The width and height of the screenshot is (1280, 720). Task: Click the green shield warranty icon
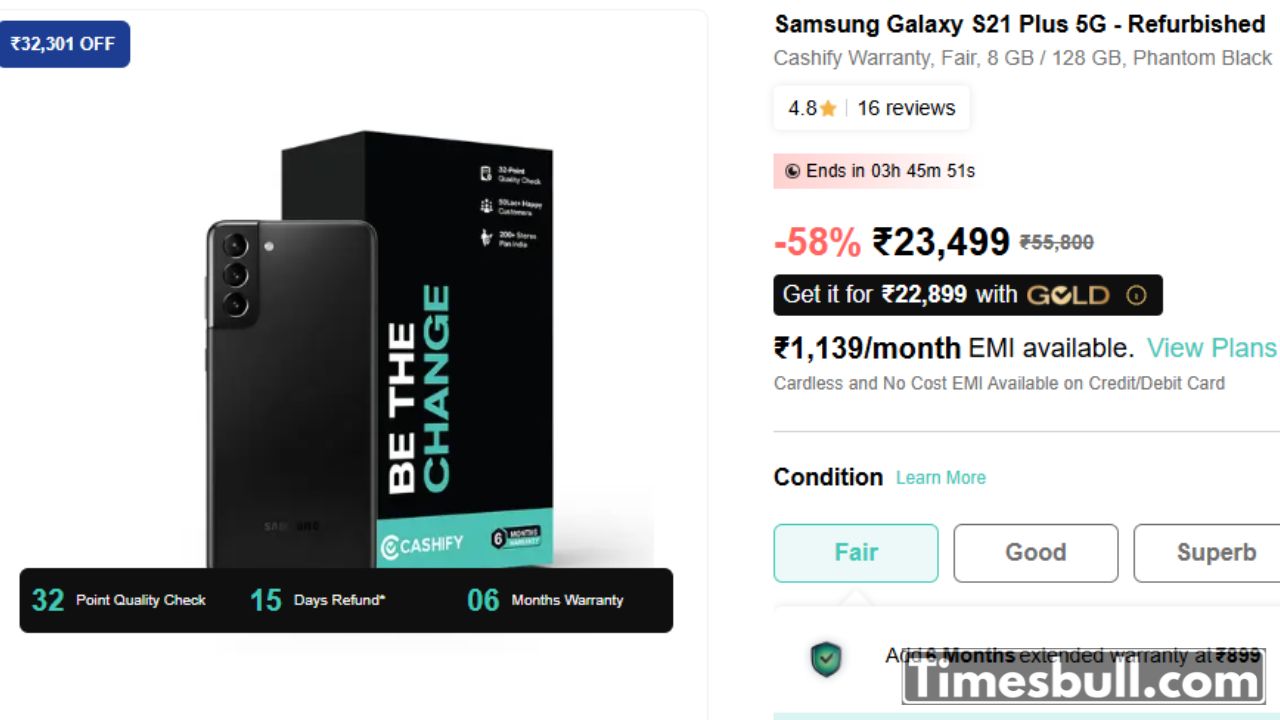click(x=826, y=659)
